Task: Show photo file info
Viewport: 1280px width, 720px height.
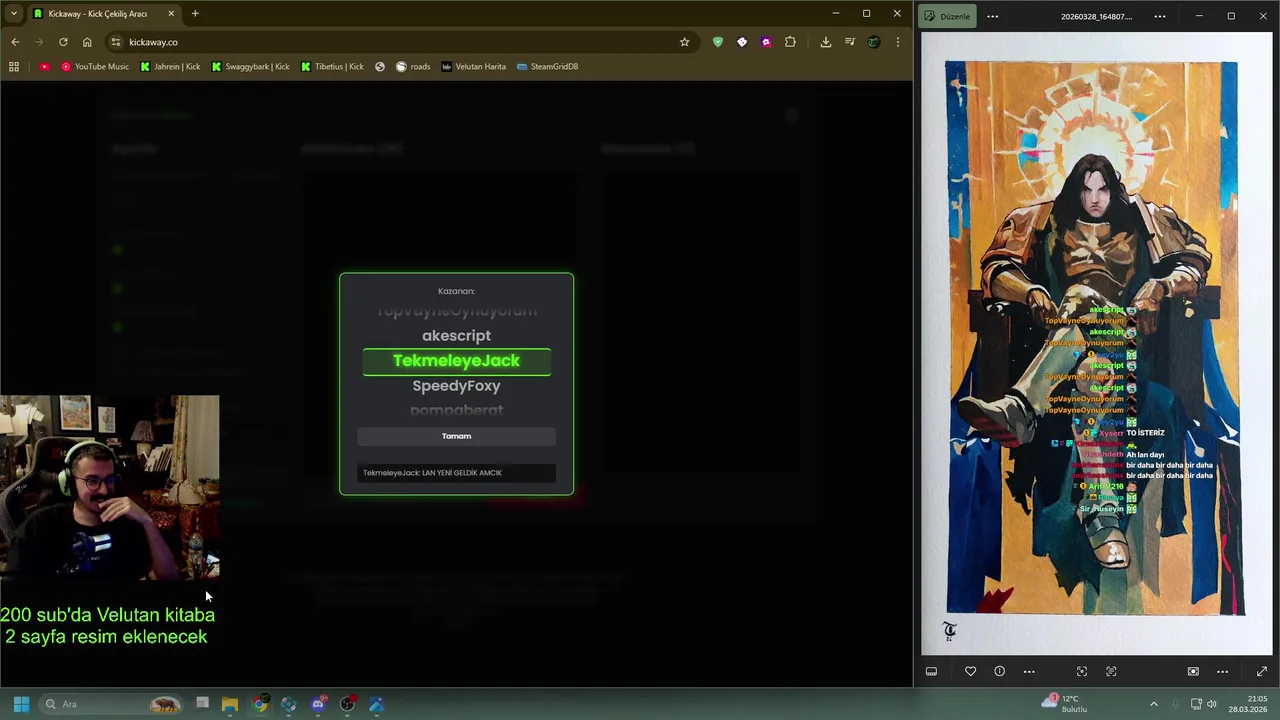Action: pos(999,671)
